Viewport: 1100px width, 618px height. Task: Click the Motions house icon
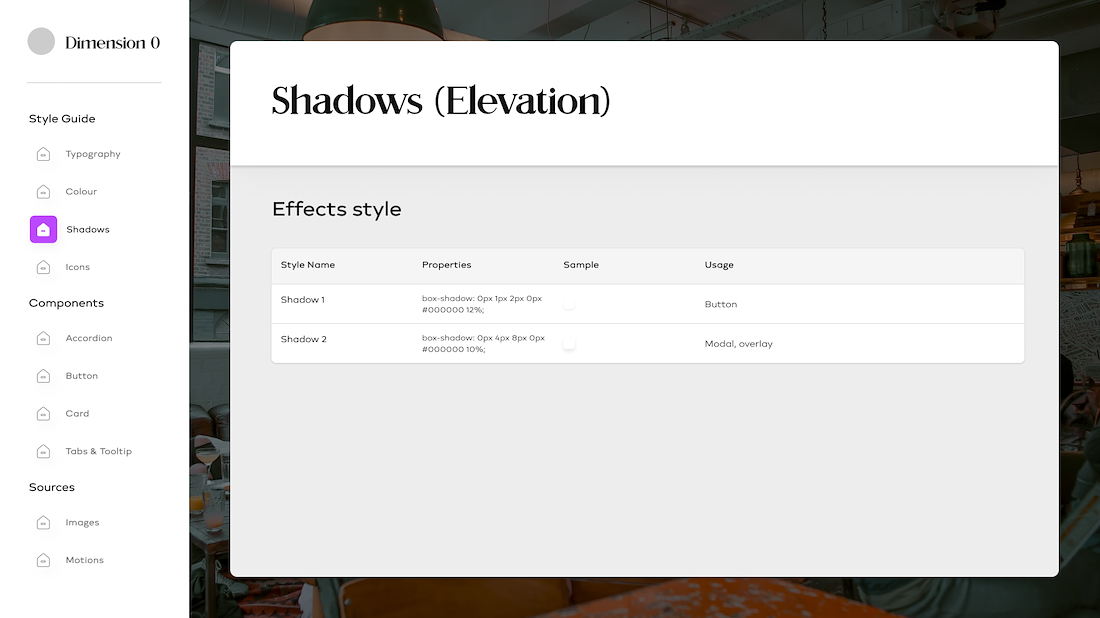(43, 560)
